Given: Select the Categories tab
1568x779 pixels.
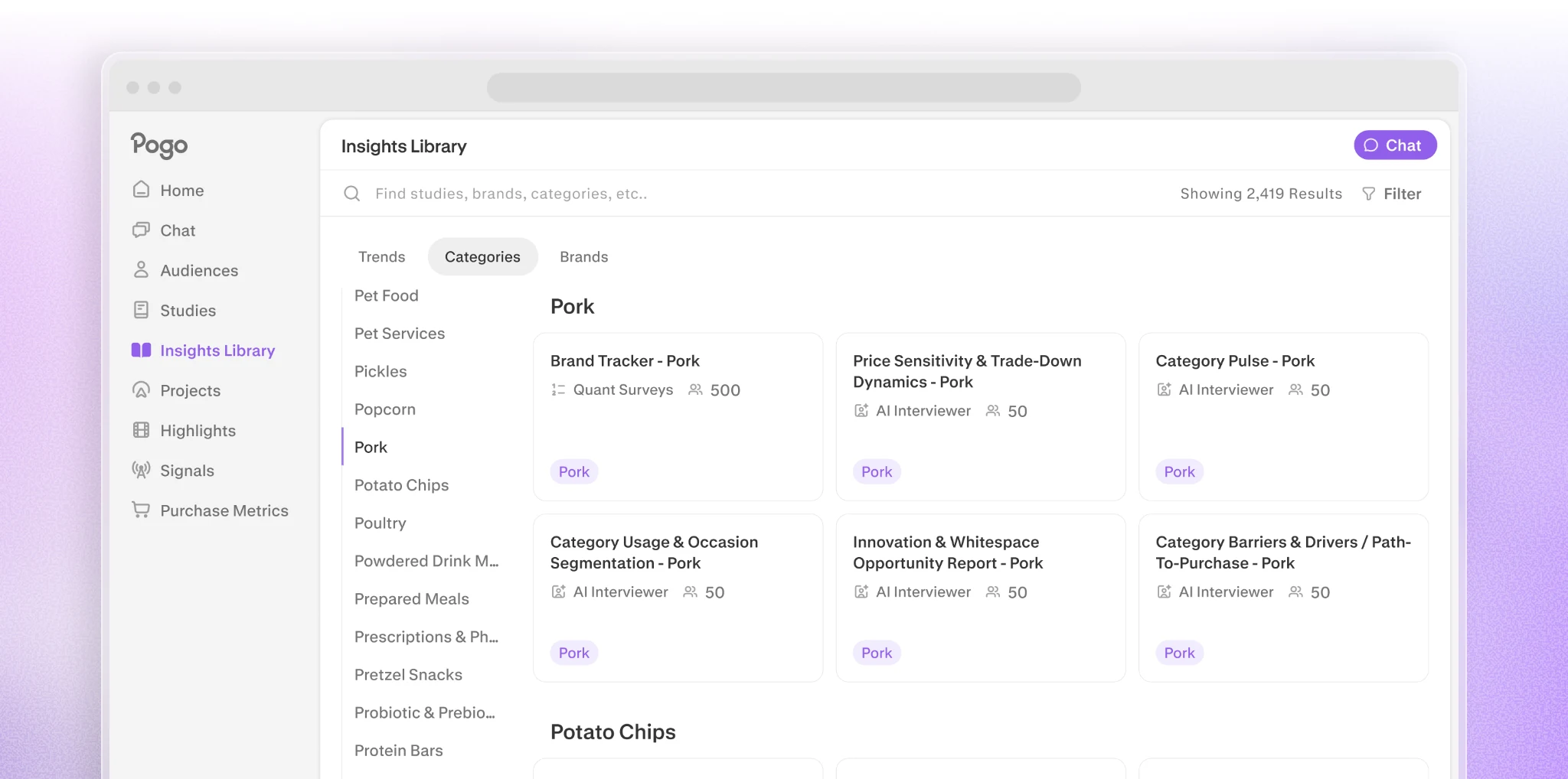Looking at the screenshot, I should point(482,257).
